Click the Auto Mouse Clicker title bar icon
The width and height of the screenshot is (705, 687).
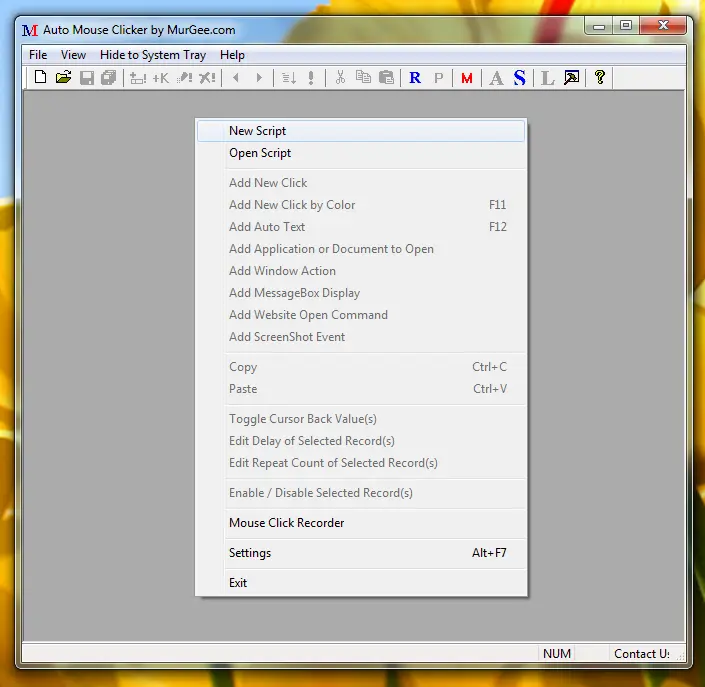pyautogui.click(x=30, y=30)
